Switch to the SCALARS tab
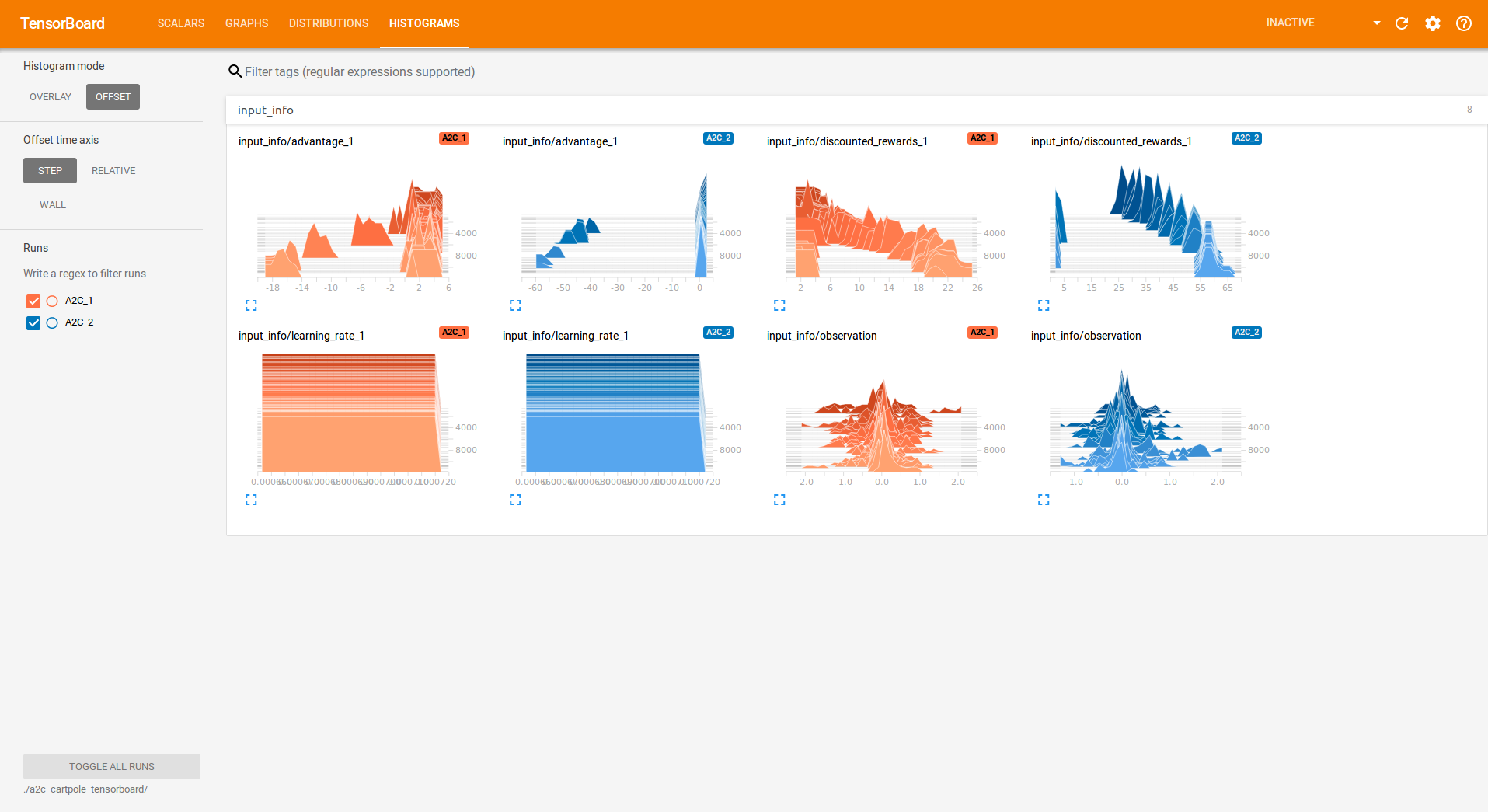This screenshot has width=1488, height=812. (180, 23)
